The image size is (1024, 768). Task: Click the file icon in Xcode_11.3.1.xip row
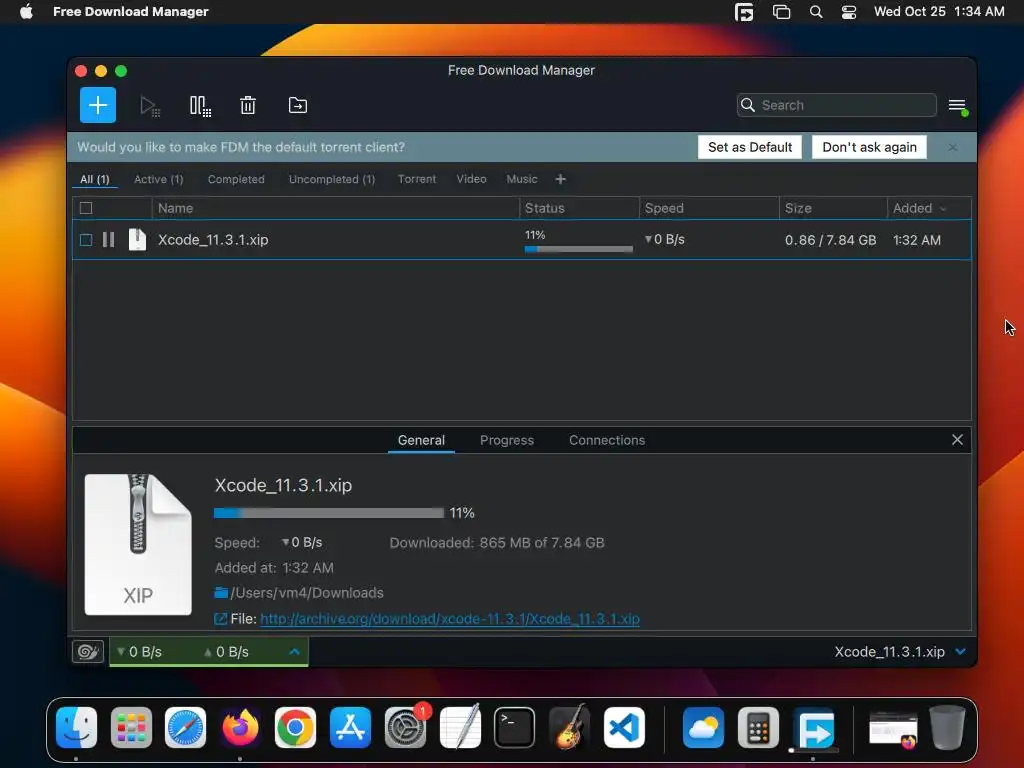pyautogui.click(x=137, y=240)
